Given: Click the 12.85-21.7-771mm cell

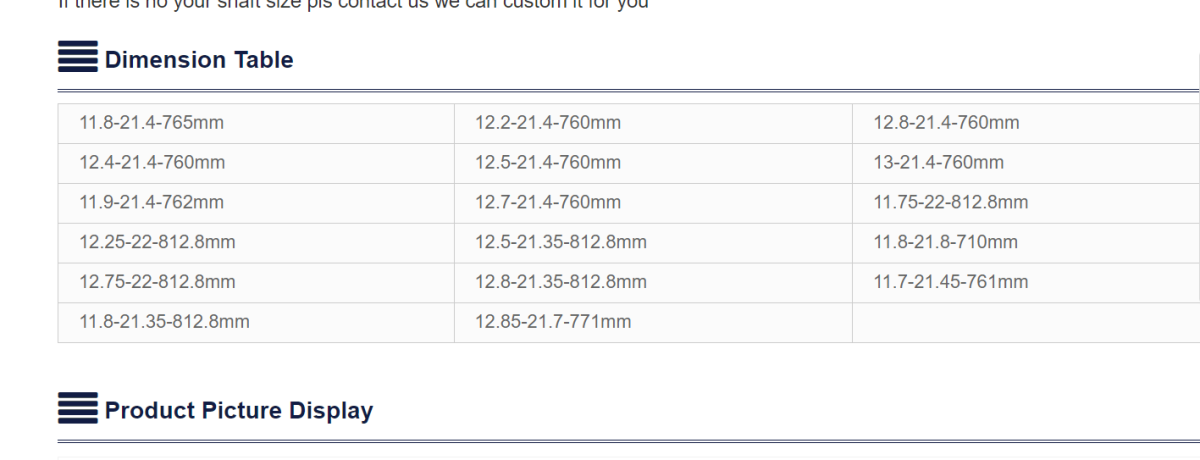Looking at the screenshot, I should pos(653,322).
